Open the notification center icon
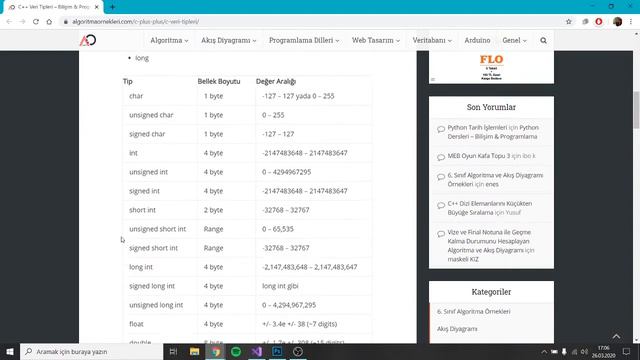Viewport: 640px width, 360px height. coord(627,351)
